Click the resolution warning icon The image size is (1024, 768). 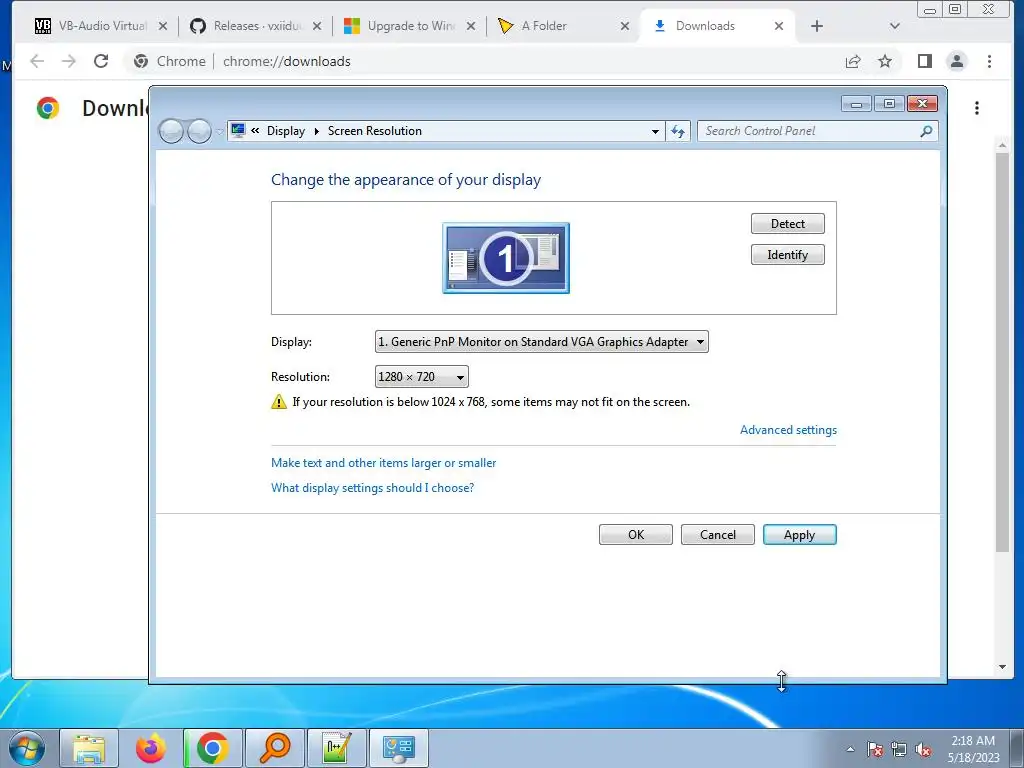pos(279,402)
